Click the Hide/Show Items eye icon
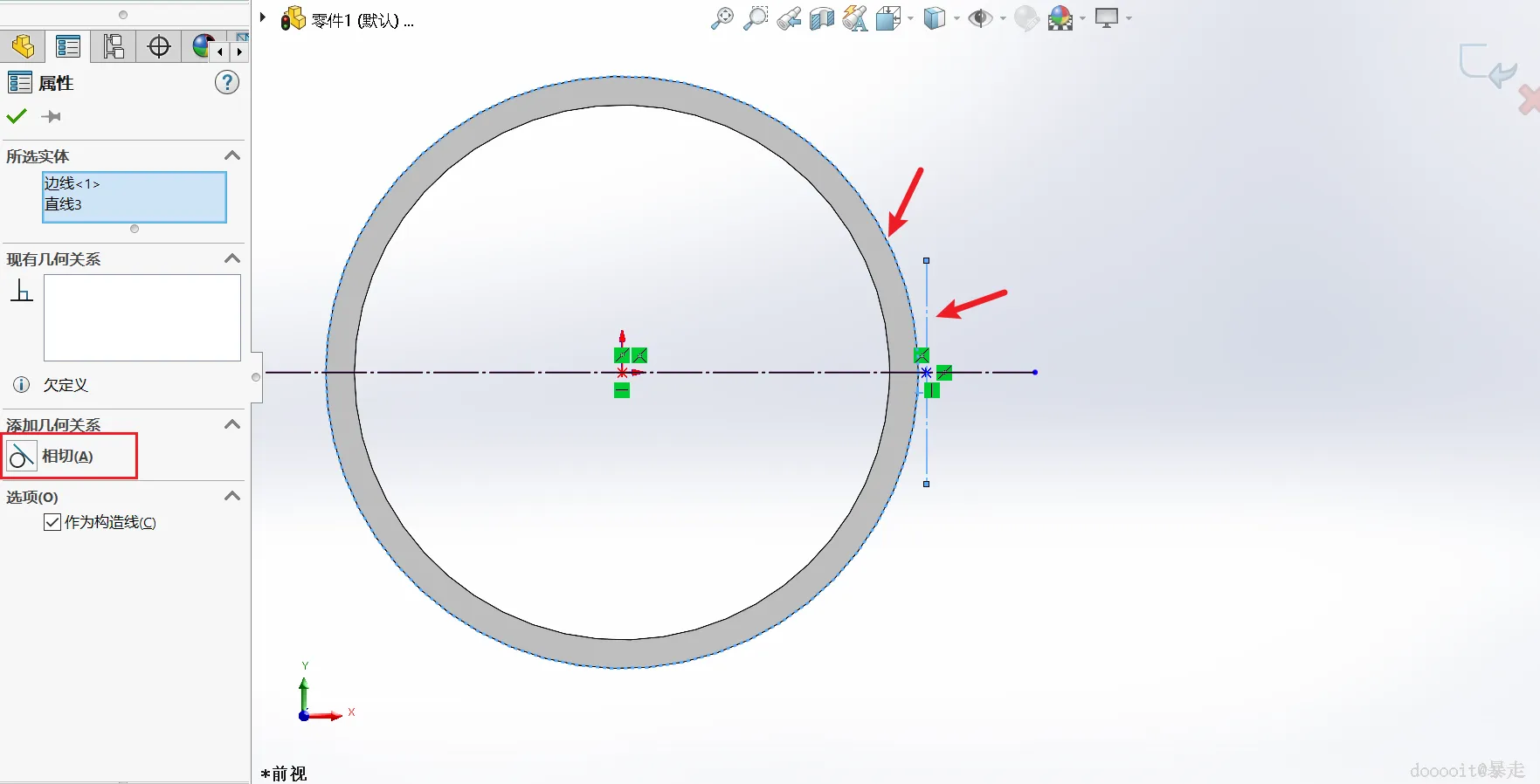 [x=980, y=18]
